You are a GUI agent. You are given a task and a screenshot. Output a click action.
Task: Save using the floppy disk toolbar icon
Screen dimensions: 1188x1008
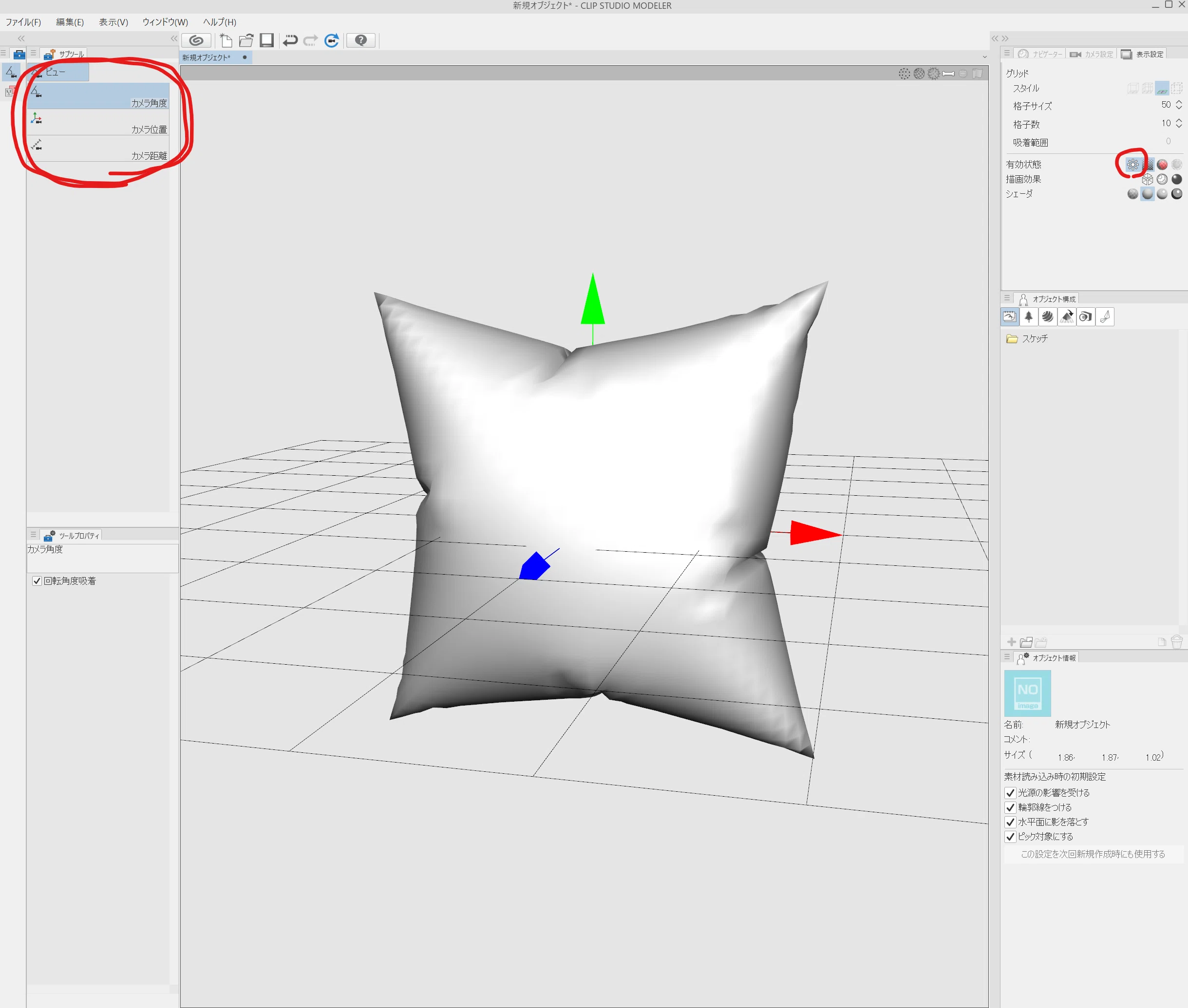tap(266, 40)
